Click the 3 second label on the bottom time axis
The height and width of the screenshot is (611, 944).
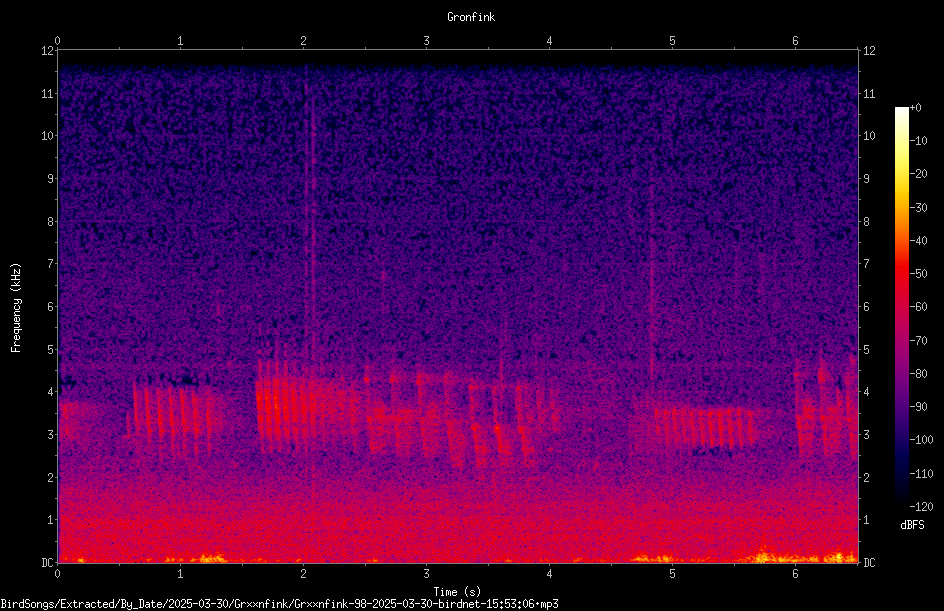426,574
